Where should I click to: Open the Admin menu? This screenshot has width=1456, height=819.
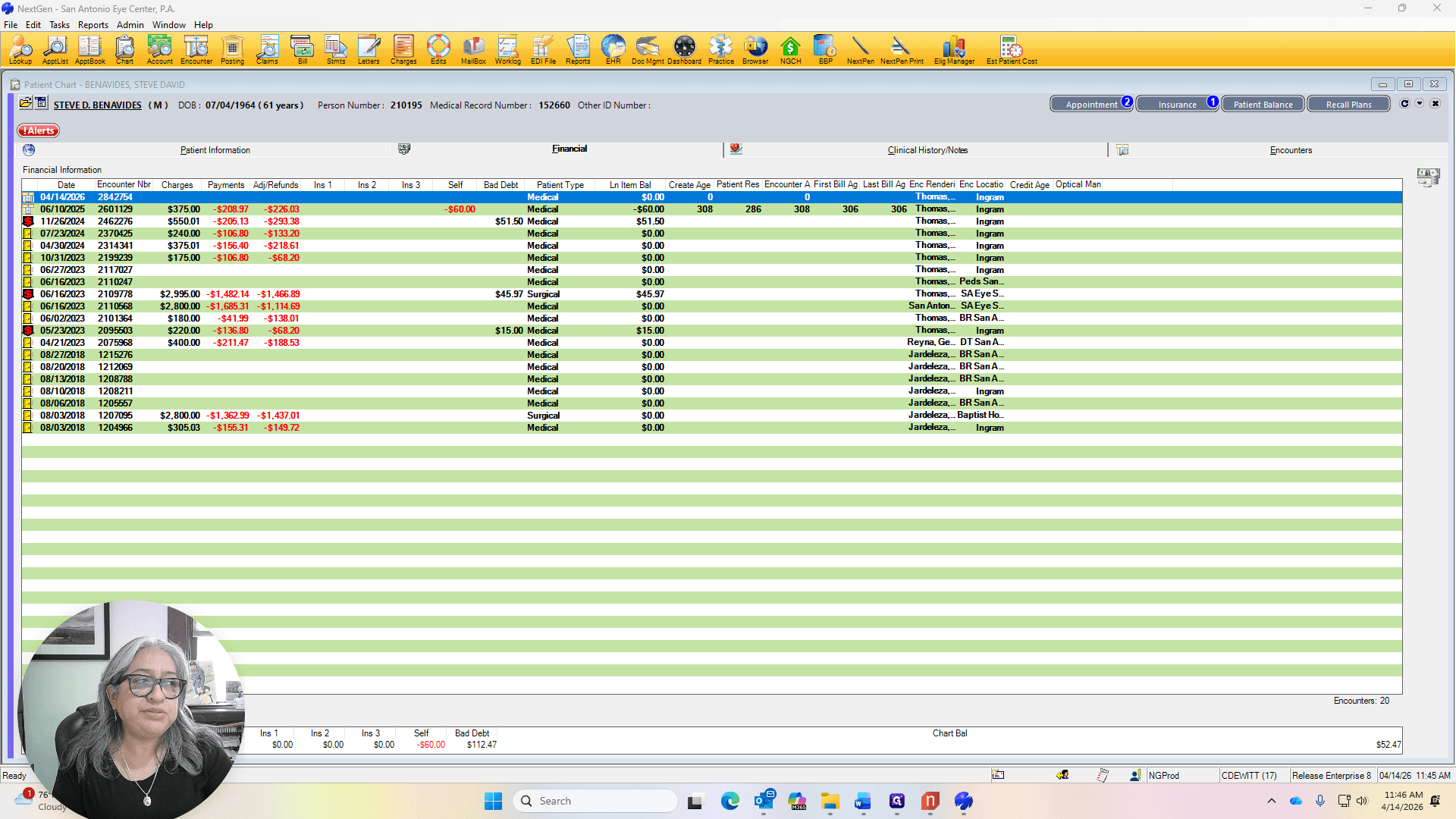coord(130,24)
